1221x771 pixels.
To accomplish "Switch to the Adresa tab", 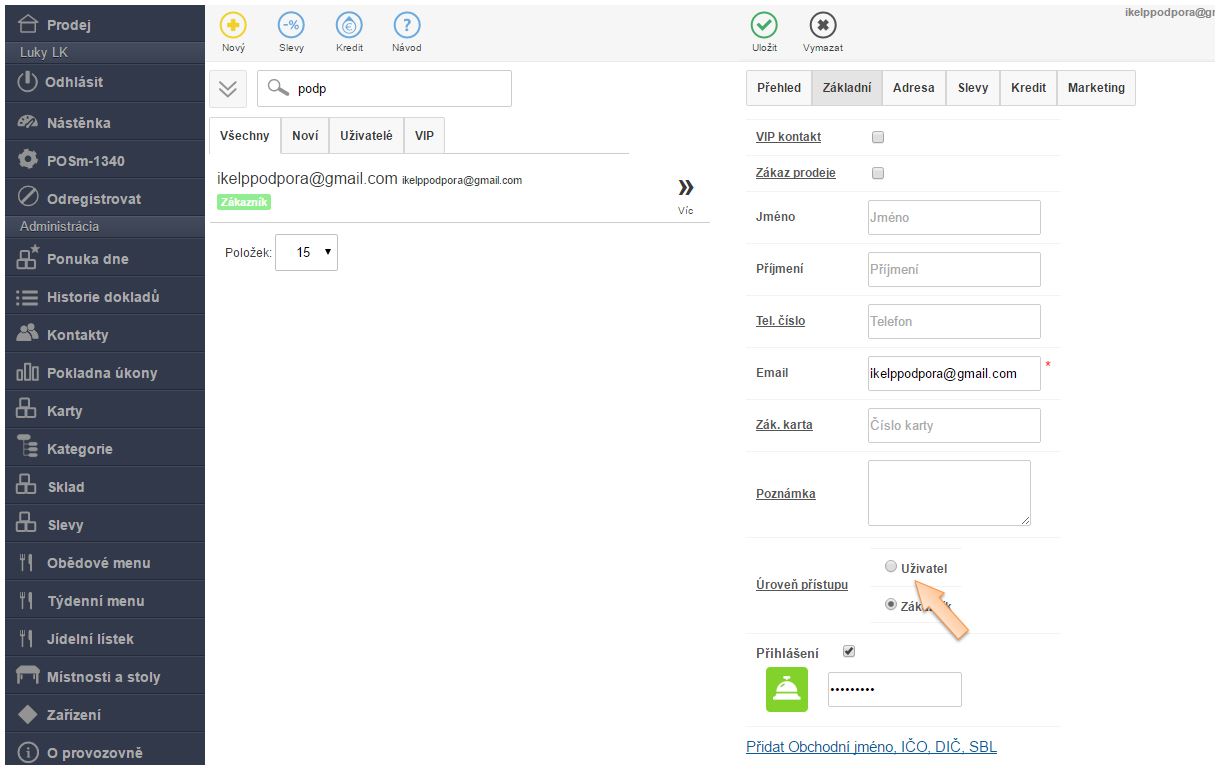I will [913, 88].
